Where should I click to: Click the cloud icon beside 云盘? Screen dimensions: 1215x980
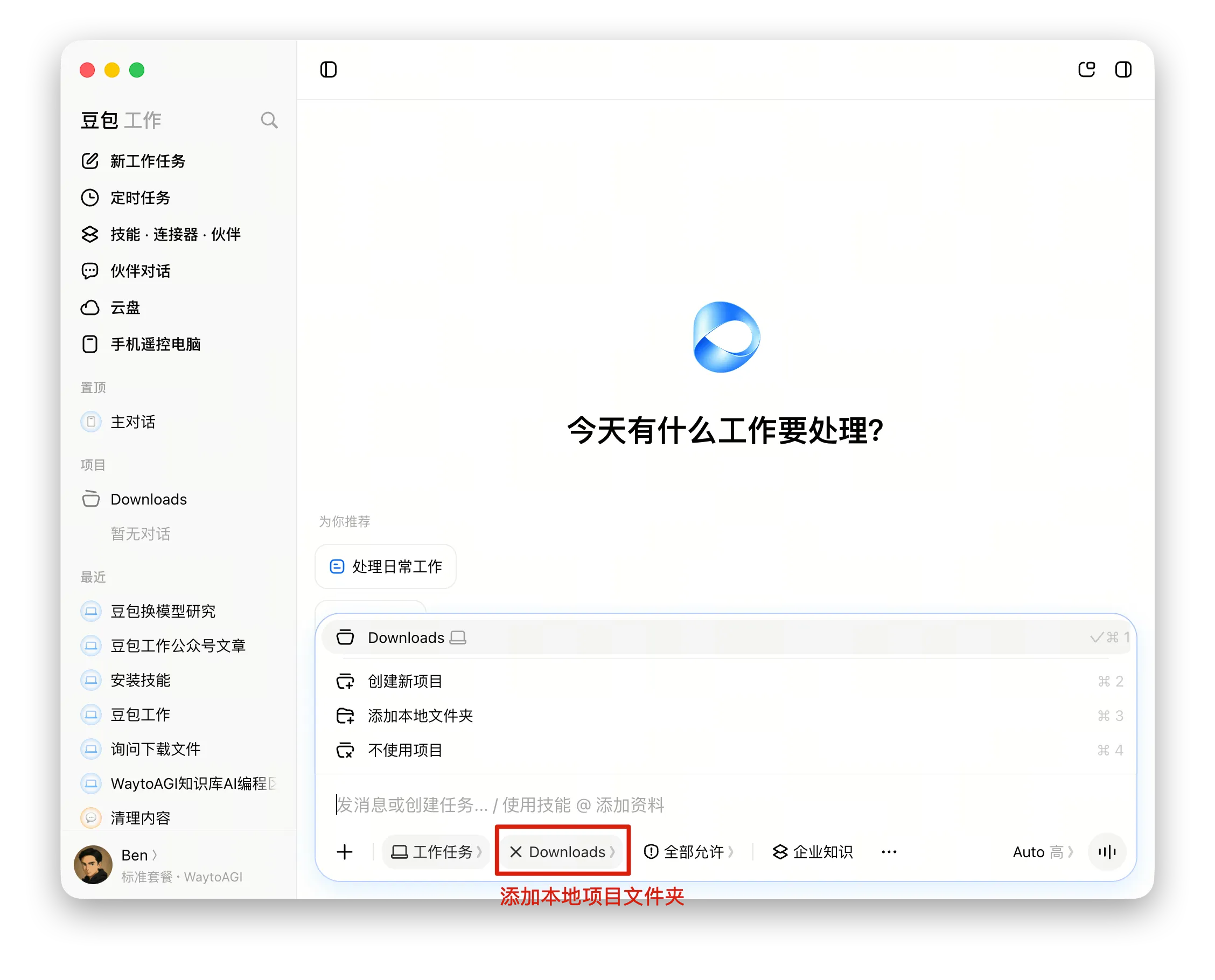(90, 307)
